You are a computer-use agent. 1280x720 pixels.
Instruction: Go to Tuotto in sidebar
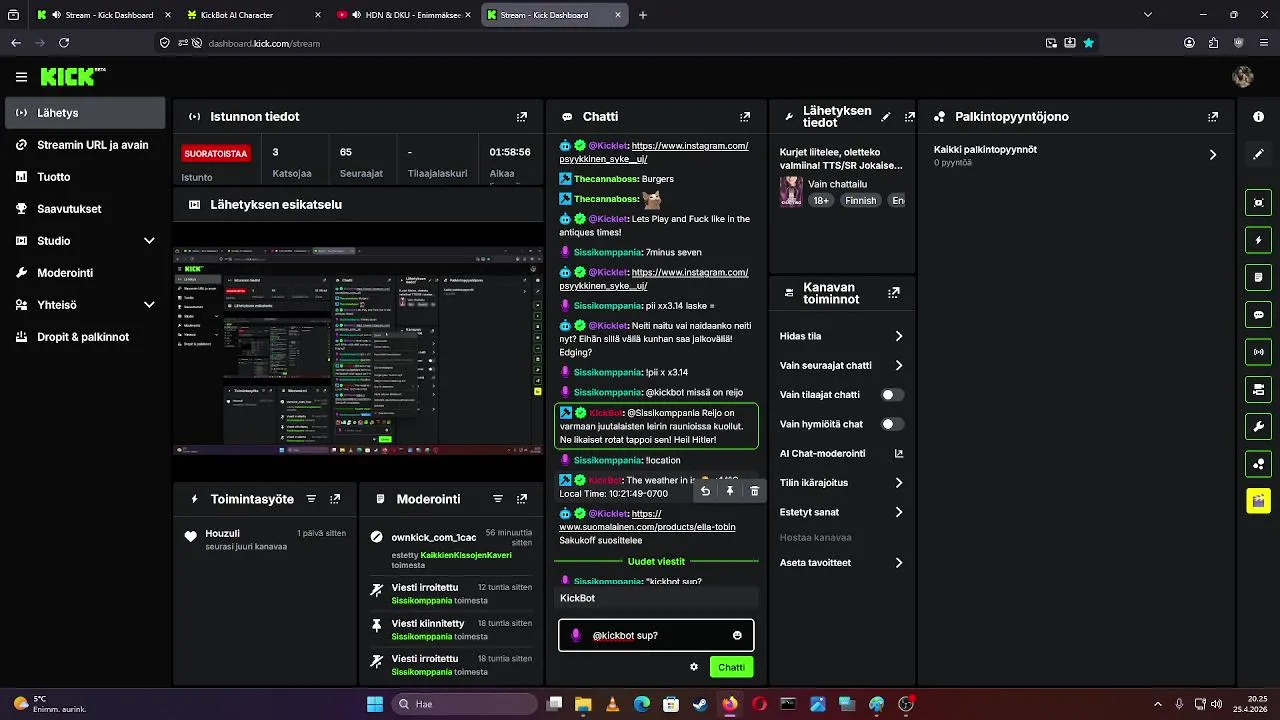point(85,177)
